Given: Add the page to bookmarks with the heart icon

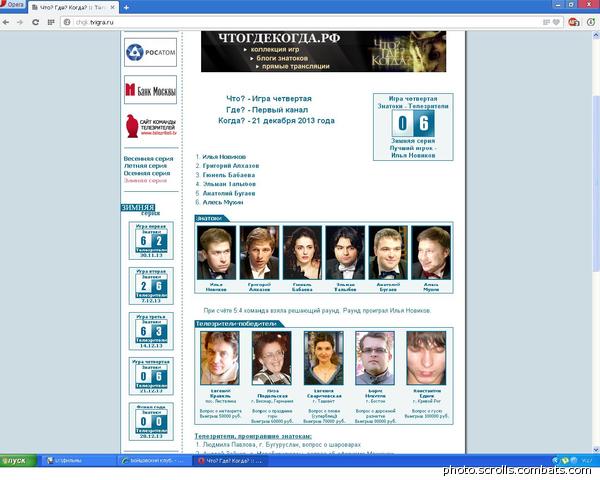Looking at the screenshot, I should 556,22.
